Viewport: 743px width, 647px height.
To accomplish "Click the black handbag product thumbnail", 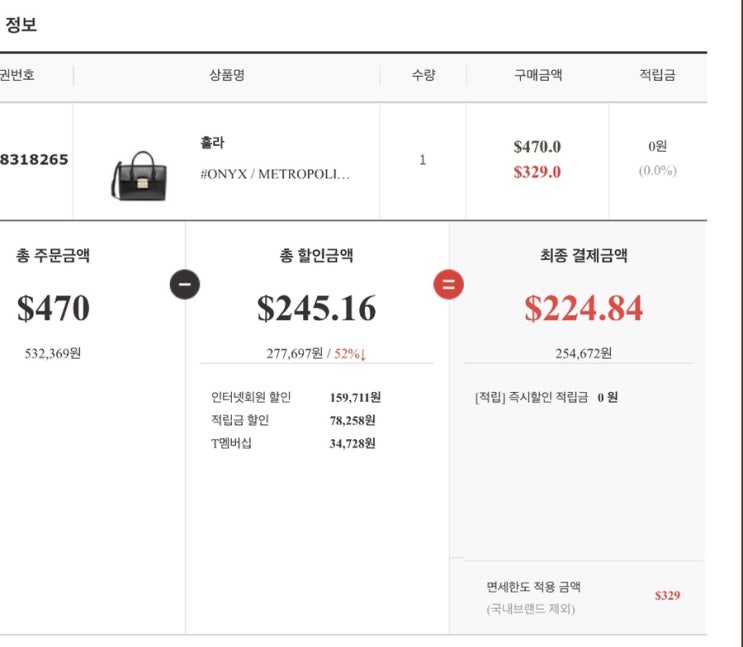I will 138,175.
